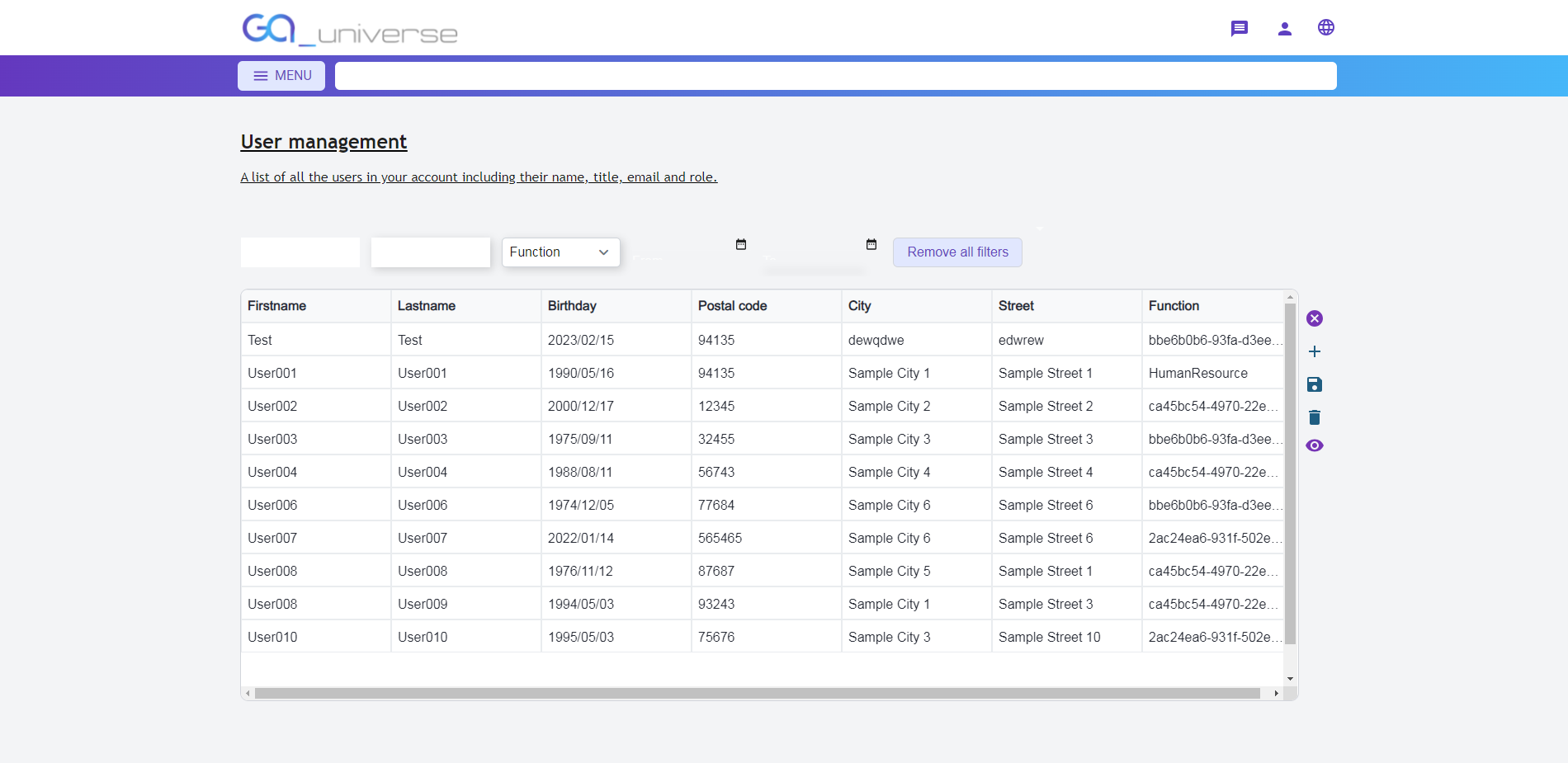Select postal code cell 75676
Image resolution: width=1568 pixels, height=763 pixels.
coord(766,637)
